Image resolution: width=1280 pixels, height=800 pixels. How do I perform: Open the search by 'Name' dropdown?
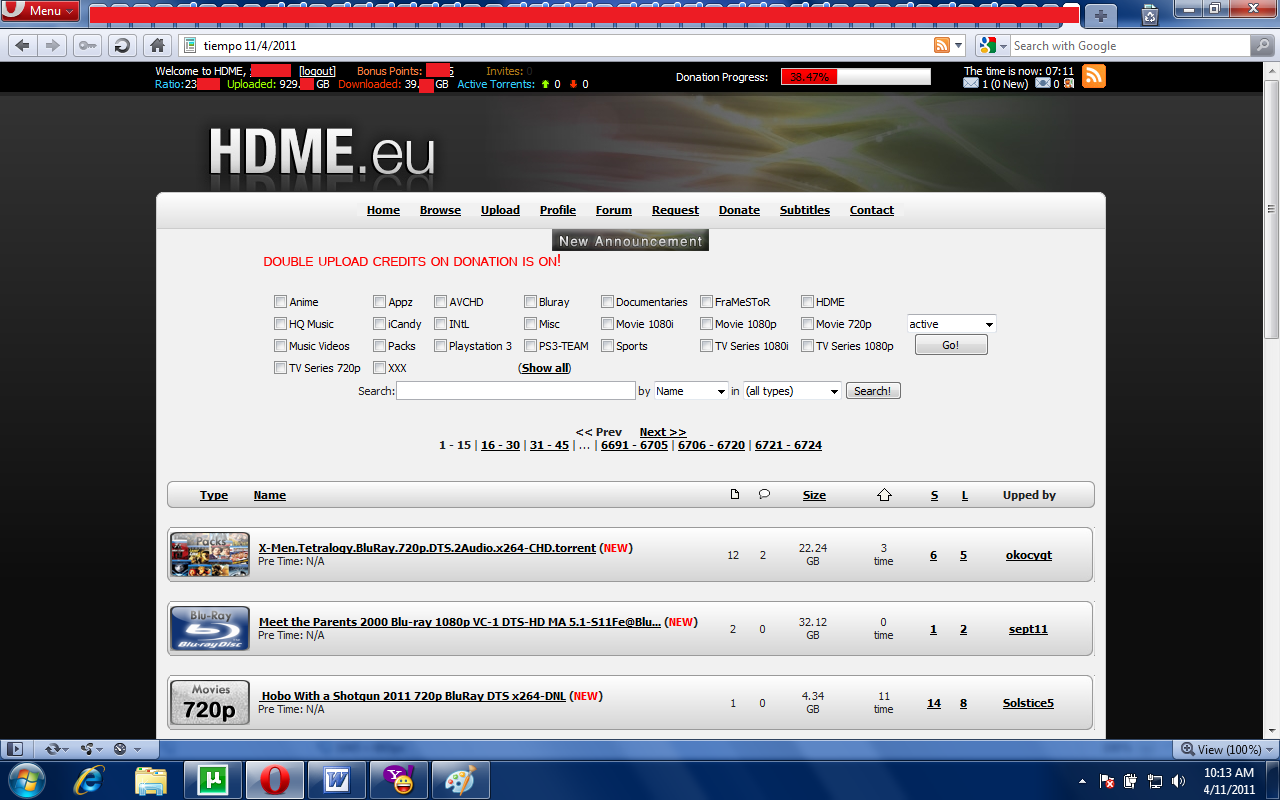coord(691,391)
